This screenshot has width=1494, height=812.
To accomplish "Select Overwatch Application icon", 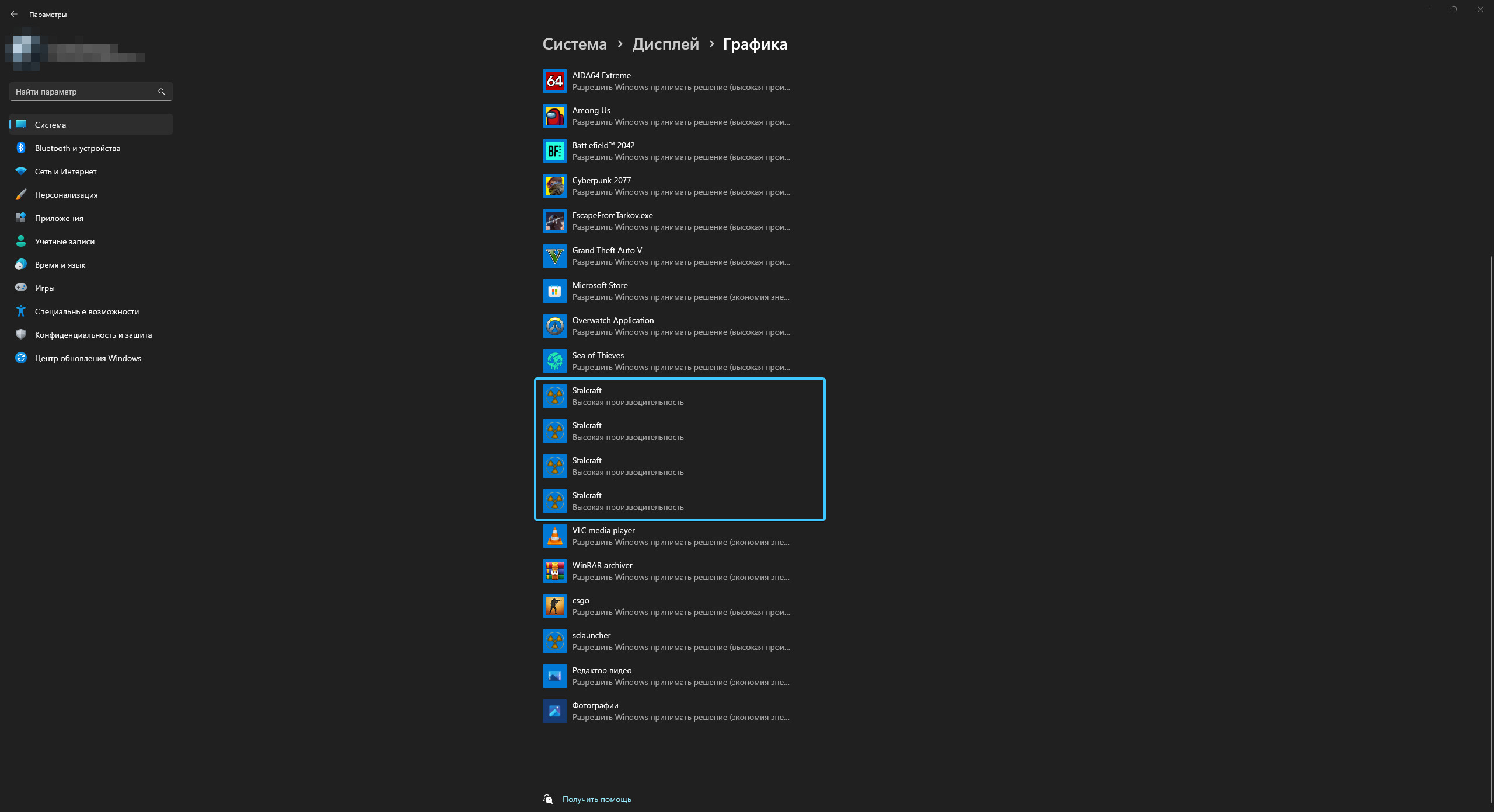I will click(554, 326).
